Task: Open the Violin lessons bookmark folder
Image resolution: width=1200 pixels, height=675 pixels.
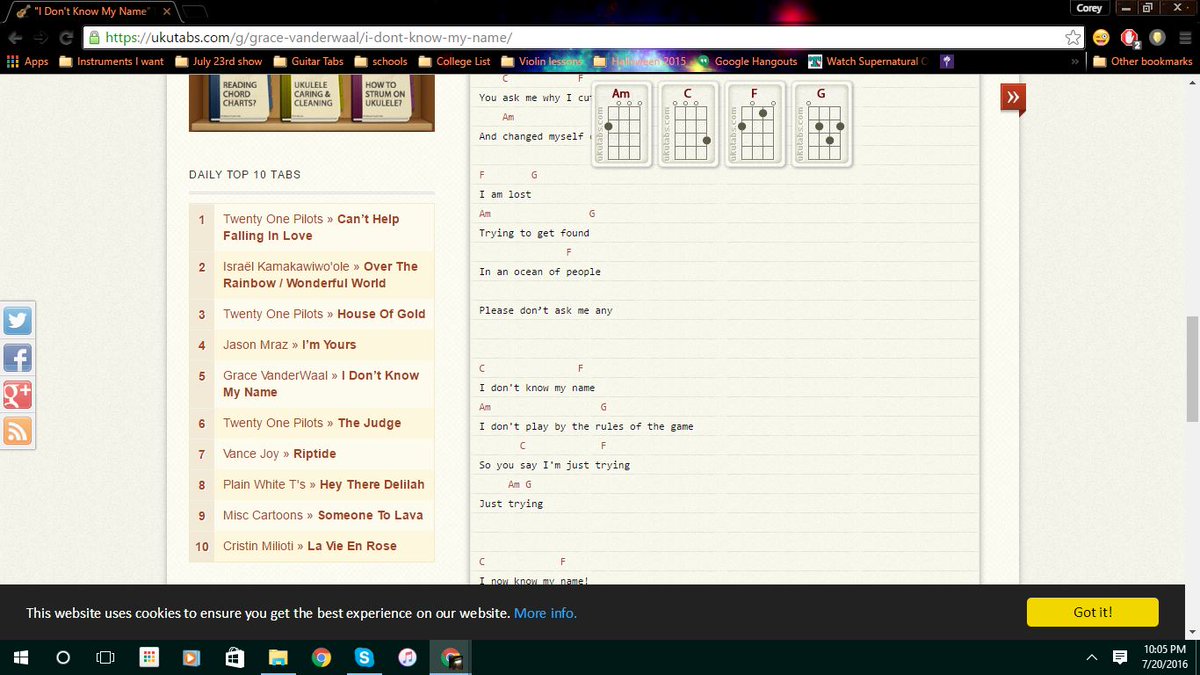Action: pos(541,61)
